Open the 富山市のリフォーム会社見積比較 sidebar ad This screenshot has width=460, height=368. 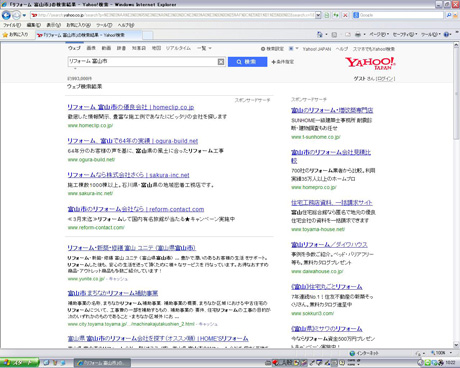coord(331,156)
